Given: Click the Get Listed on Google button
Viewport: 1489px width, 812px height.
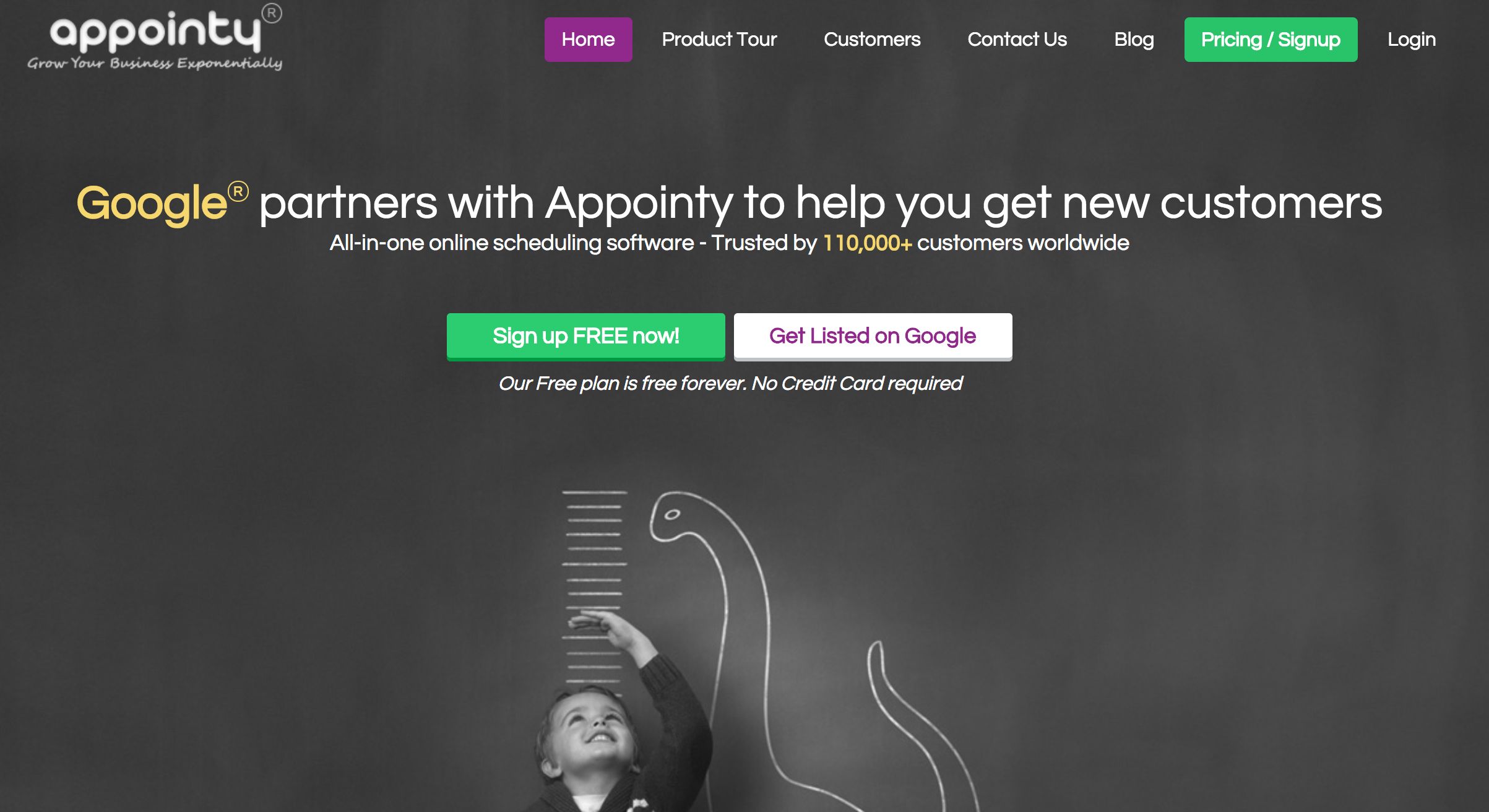Looking at the screenshot, I should 873,336.
